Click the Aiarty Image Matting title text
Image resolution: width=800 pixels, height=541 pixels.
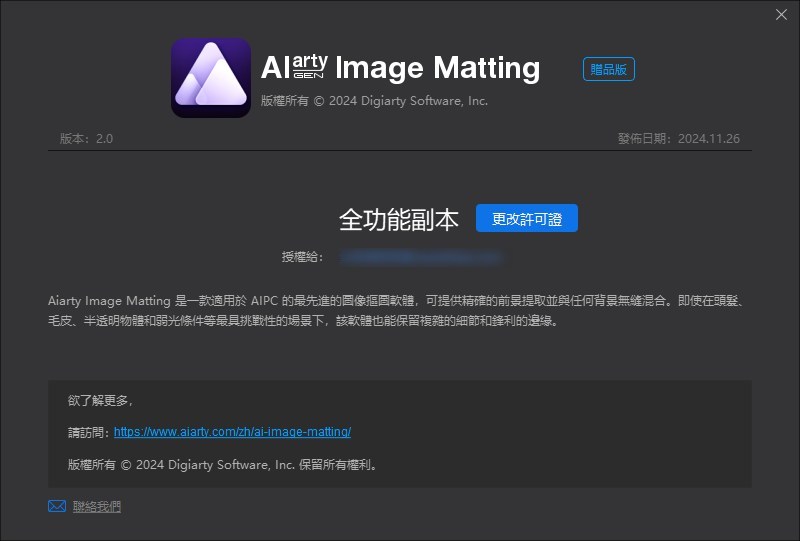pyautogui.click(x=401, y=68)
